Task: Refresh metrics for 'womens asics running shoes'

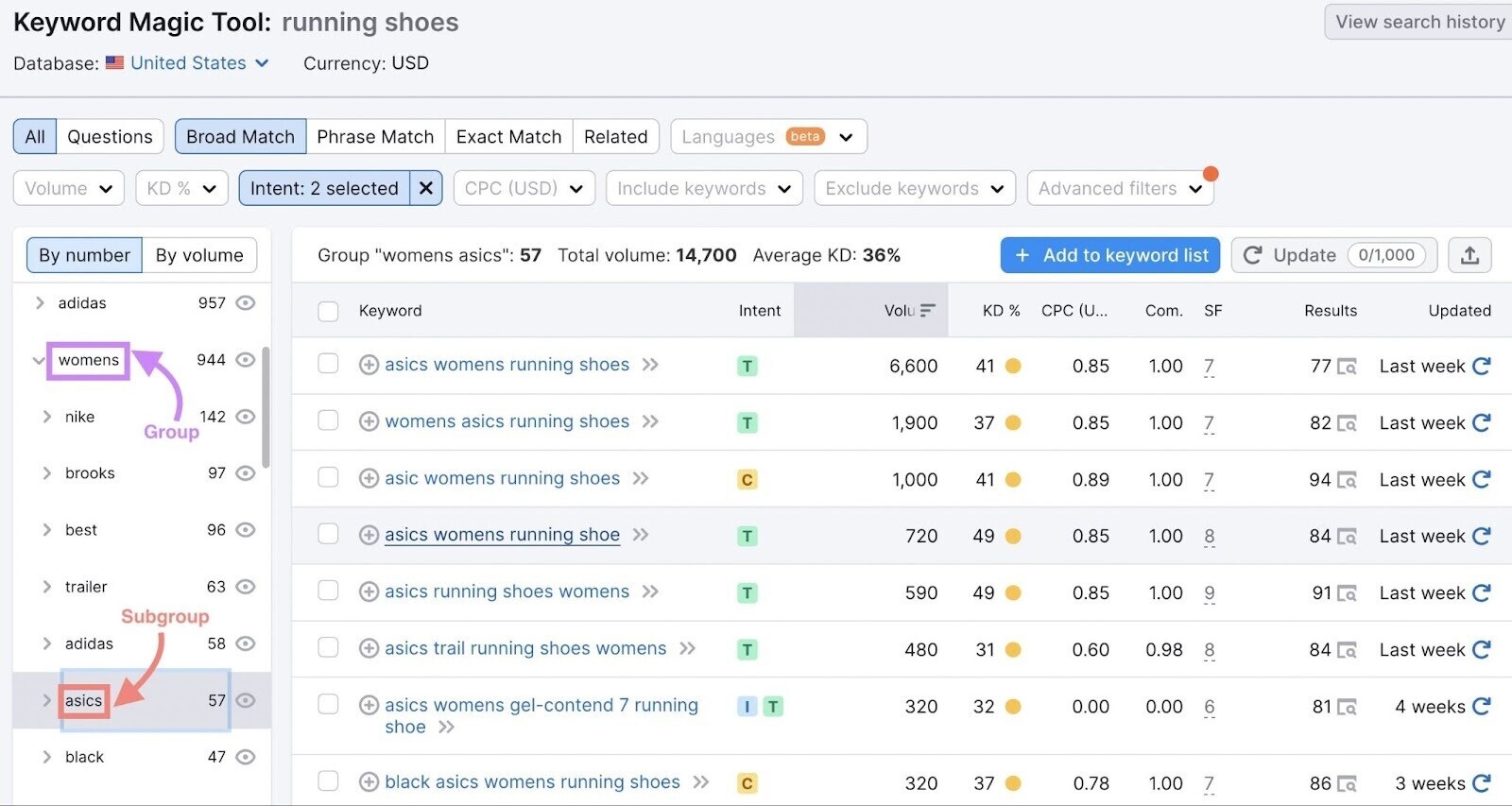Action: tap(1482, 422)
